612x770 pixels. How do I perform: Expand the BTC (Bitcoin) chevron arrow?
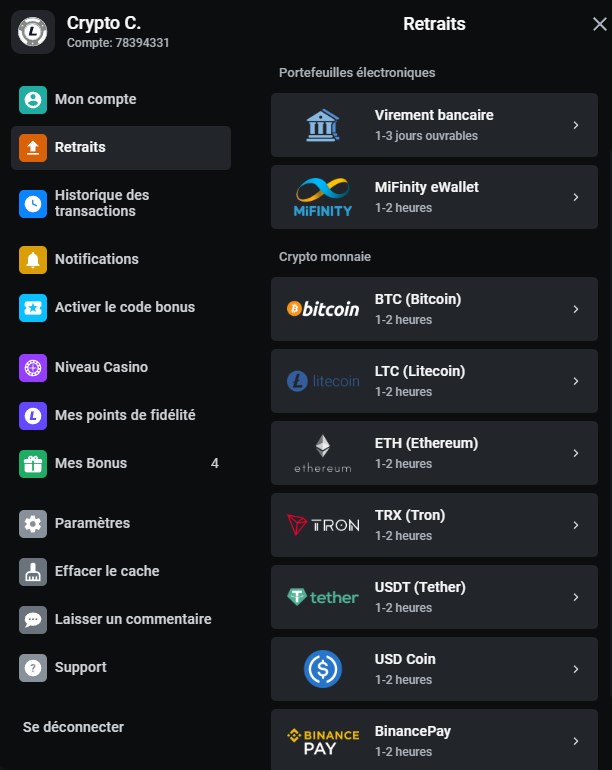576,309
